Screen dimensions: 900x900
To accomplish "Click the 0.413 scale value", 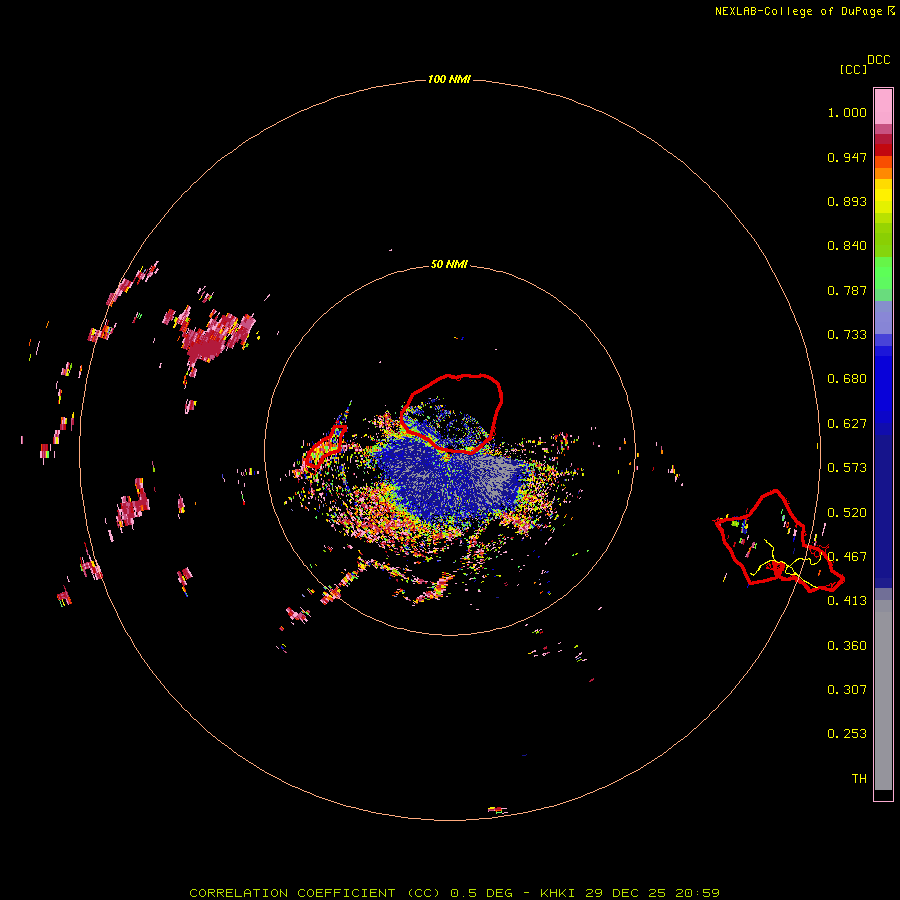I will pyautogui.click(x=847, y=601).
